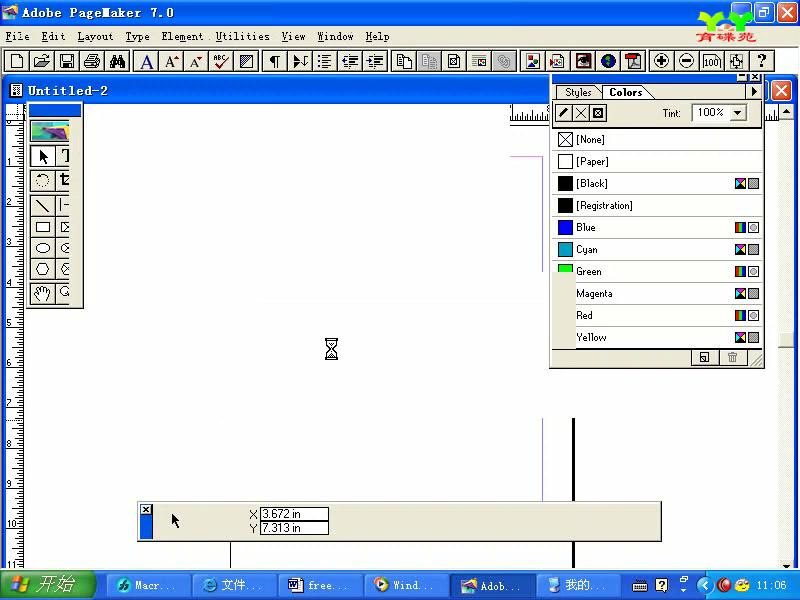Toggle the Both stroke and fill button
800x600 pixels.
[x=598, y=113]
